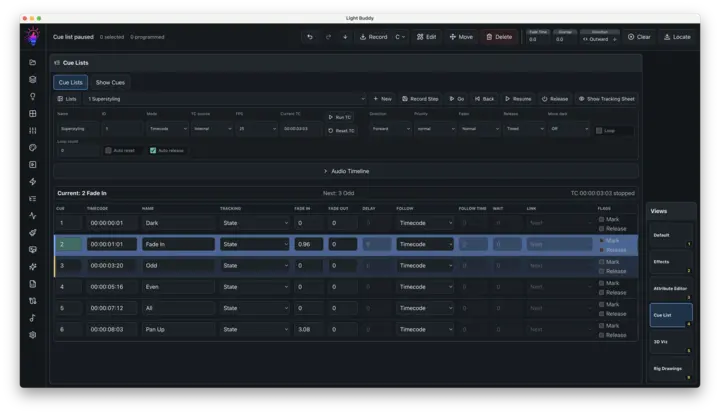Check Release flag for cue 1 Dark
Viewport: 720px width, 414px height.
click(602, 229)
